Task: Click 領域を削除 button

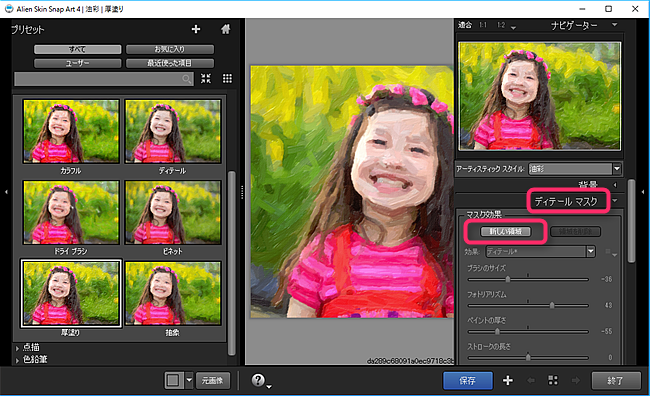Action: (575, 231)
